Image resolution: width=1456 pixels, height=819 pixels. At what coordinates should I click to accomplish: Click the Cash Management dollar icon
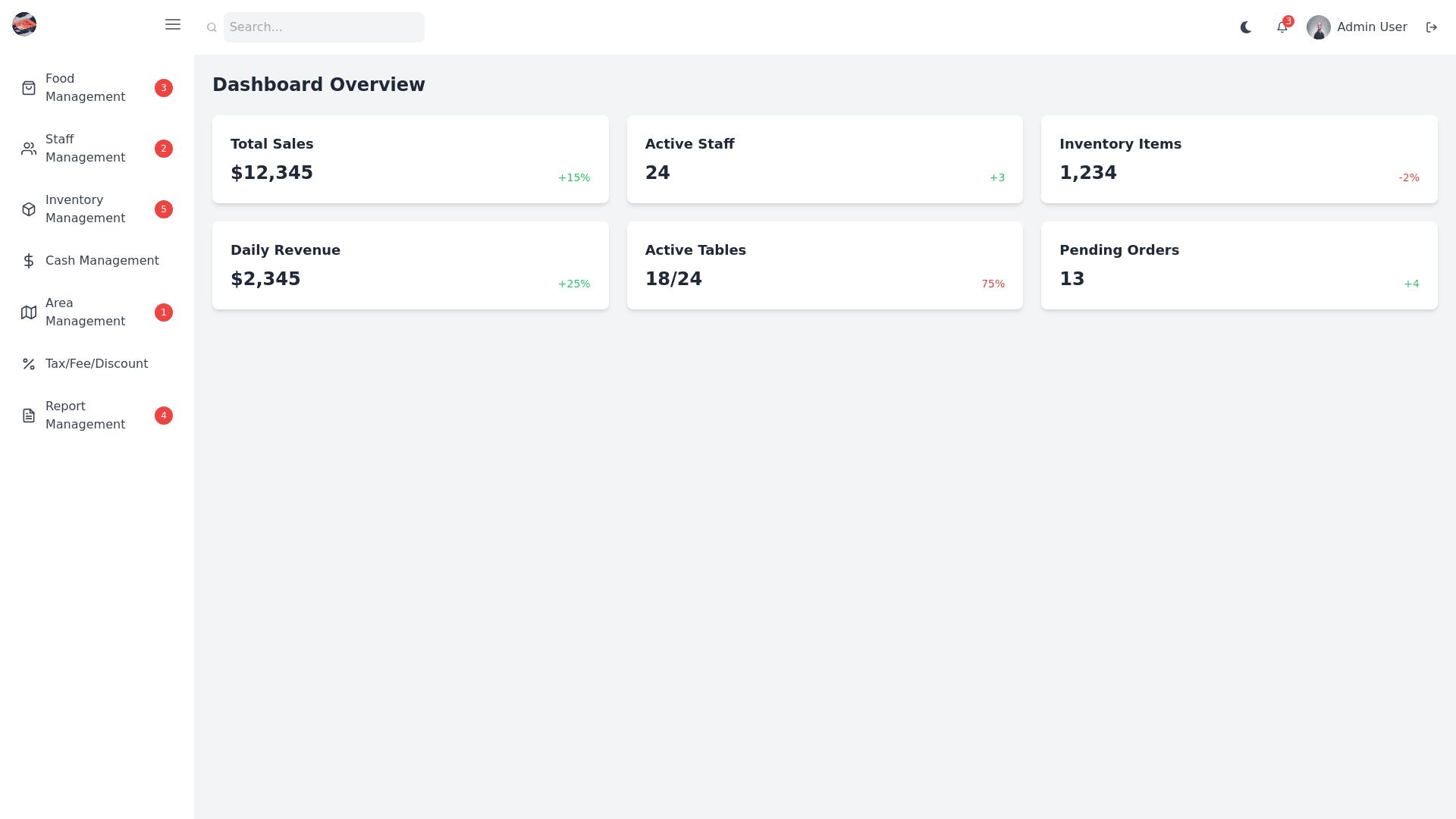[x=29, y=261]
